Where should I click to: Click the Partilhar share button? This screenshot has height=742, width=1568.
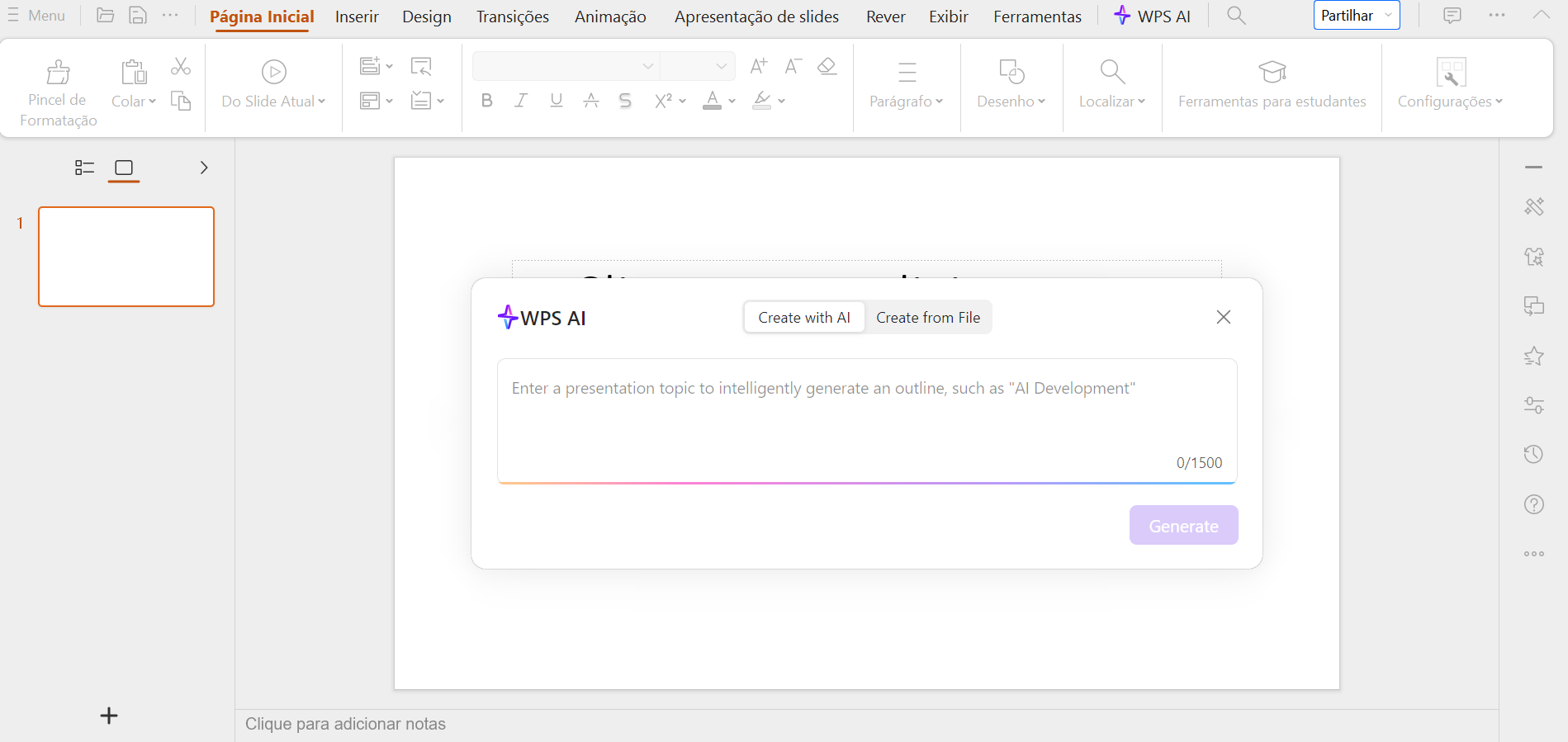point(1357,15)
